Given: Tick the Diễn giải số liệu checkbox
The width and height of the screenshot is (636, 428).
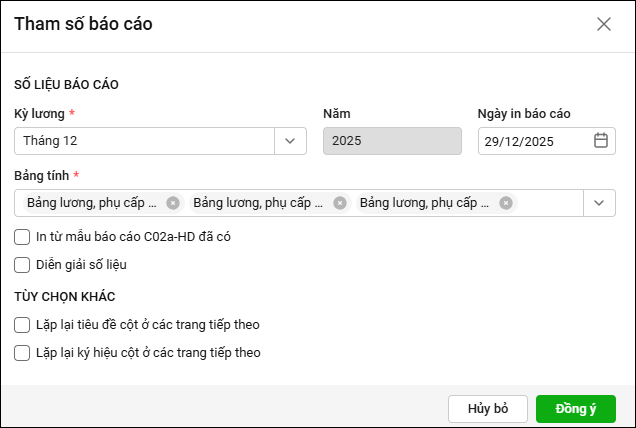Looking at the screenshot, I should (x=22, y=265).
